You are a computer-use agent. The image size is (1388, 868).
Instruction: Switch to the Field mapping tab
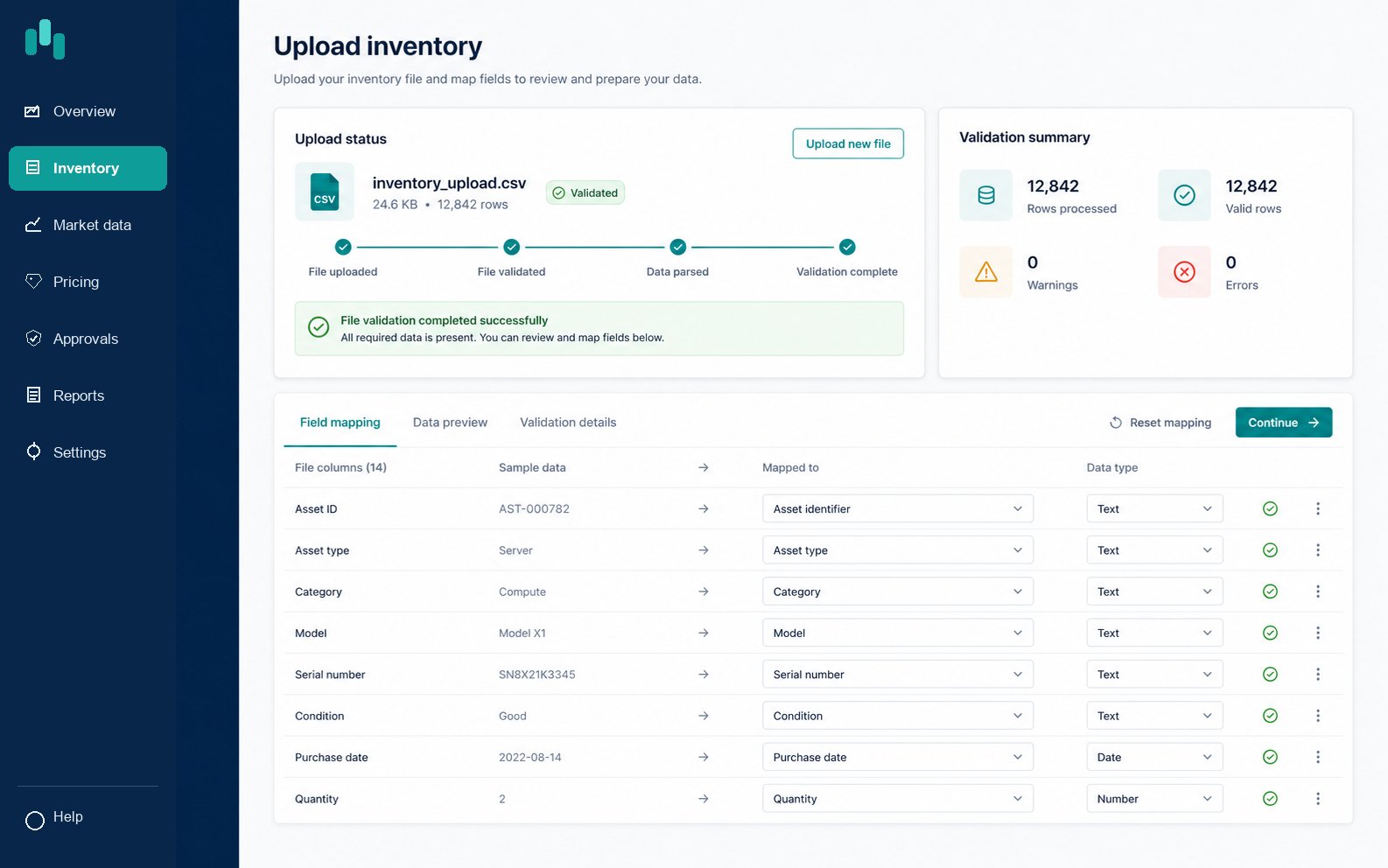(x=340, y=423)
